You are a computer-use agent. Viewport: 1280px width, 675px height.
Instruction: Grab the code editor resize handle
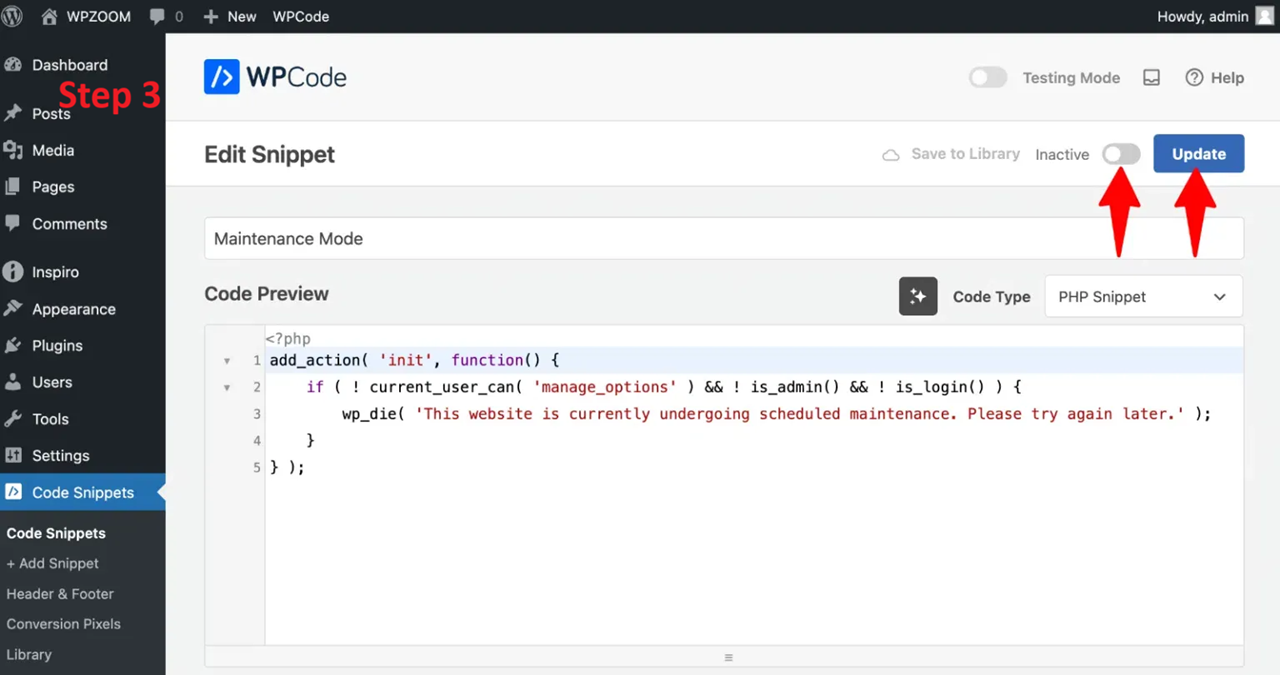(728, 657)
